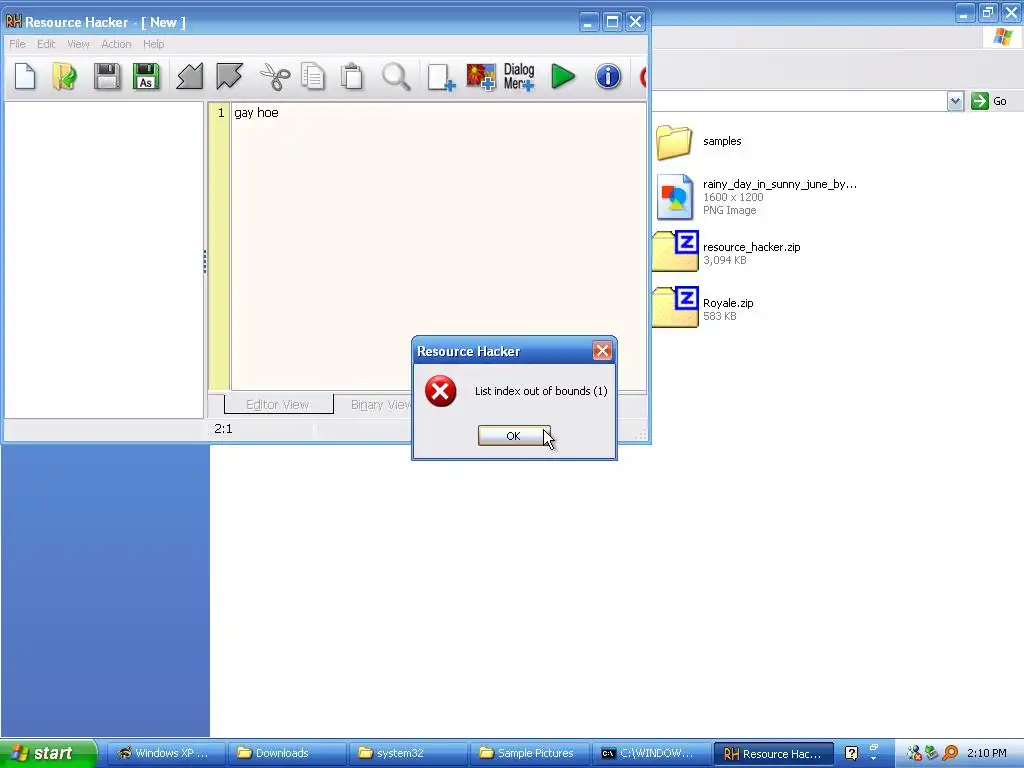Switch to the system32 taskbar button
This screenshot has height=768, width=1024.
[408, 753]
